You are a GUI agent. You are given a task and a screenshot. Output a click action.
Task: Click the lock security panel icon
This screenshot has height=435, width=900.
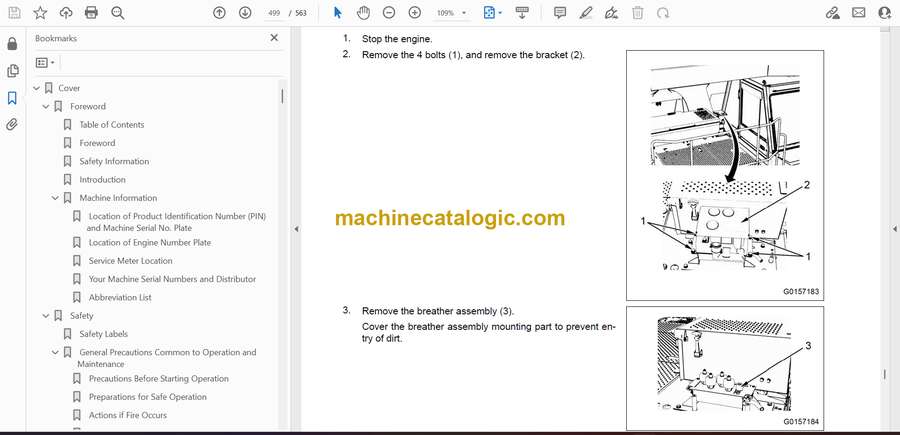(x=12, y=44)
